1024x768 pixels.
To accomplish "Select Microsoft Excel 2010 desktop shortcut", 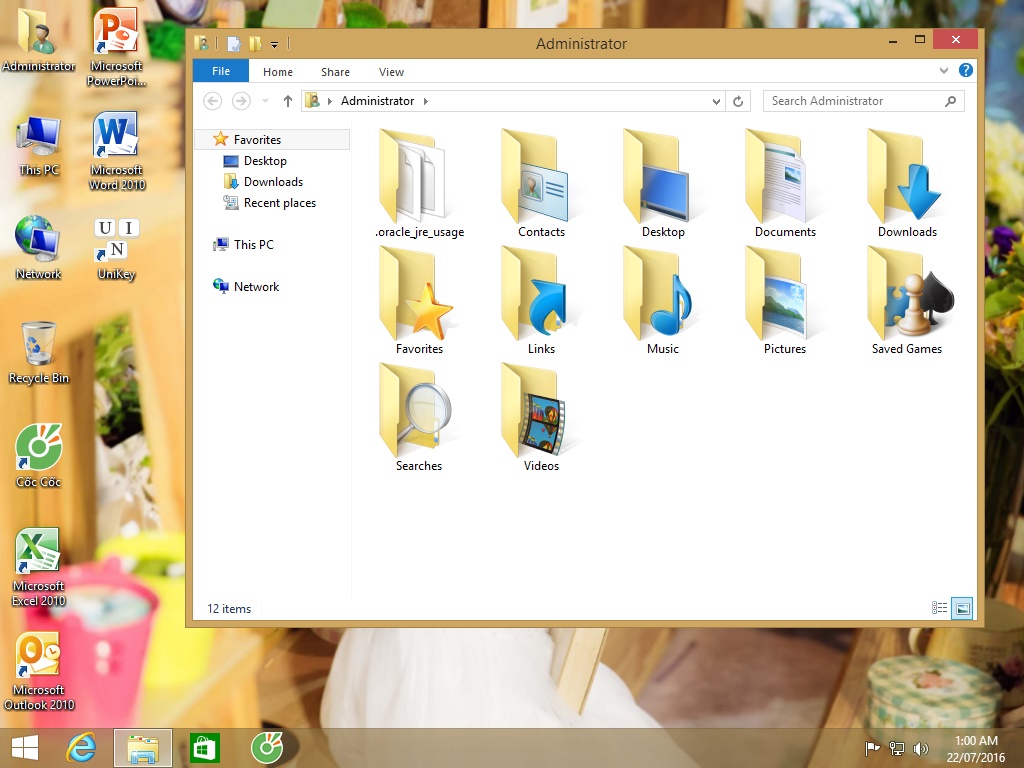I will (x=39, y=567).
